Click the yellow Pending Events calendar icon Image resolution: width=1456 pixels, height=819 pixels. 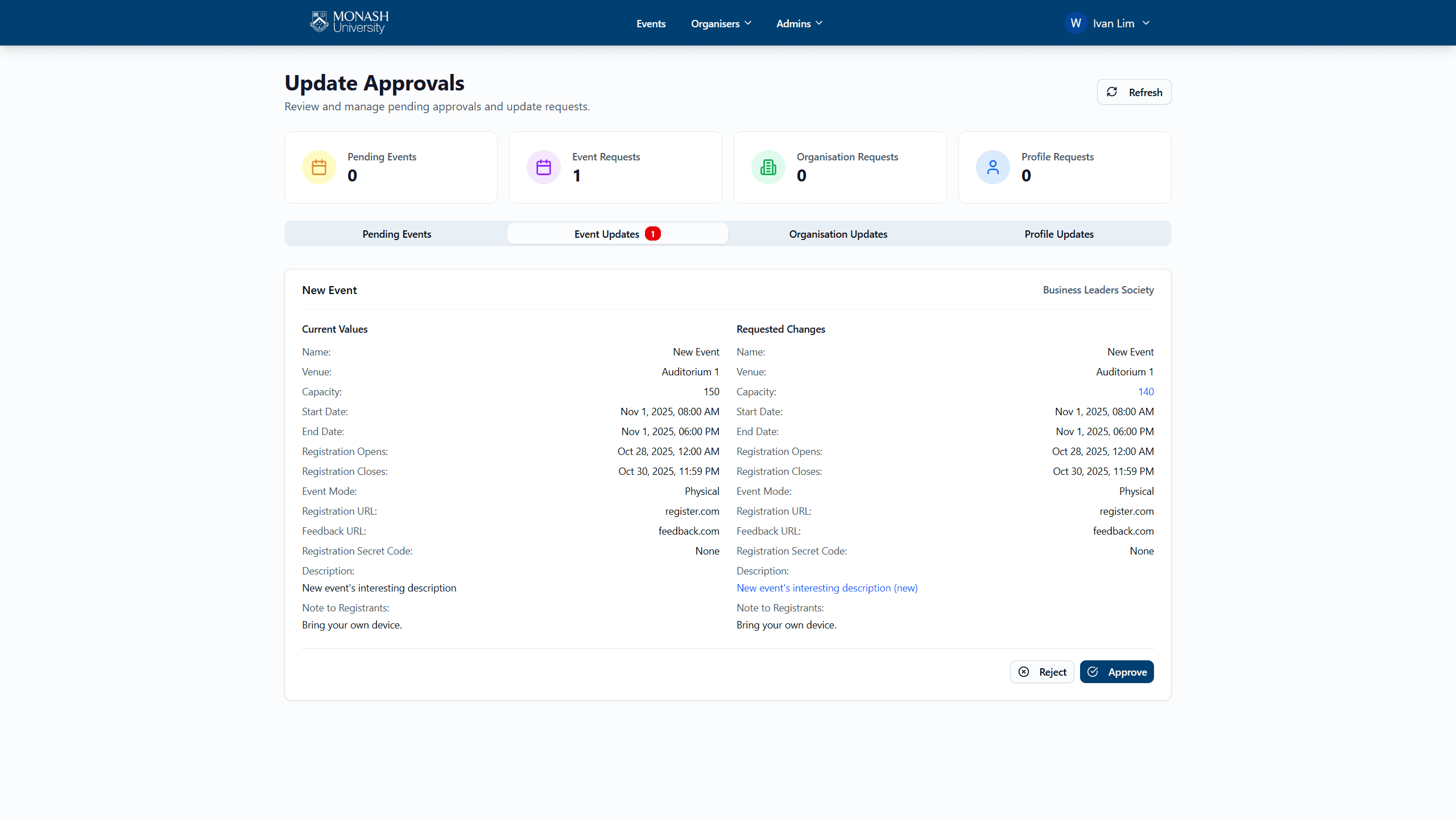319,167
